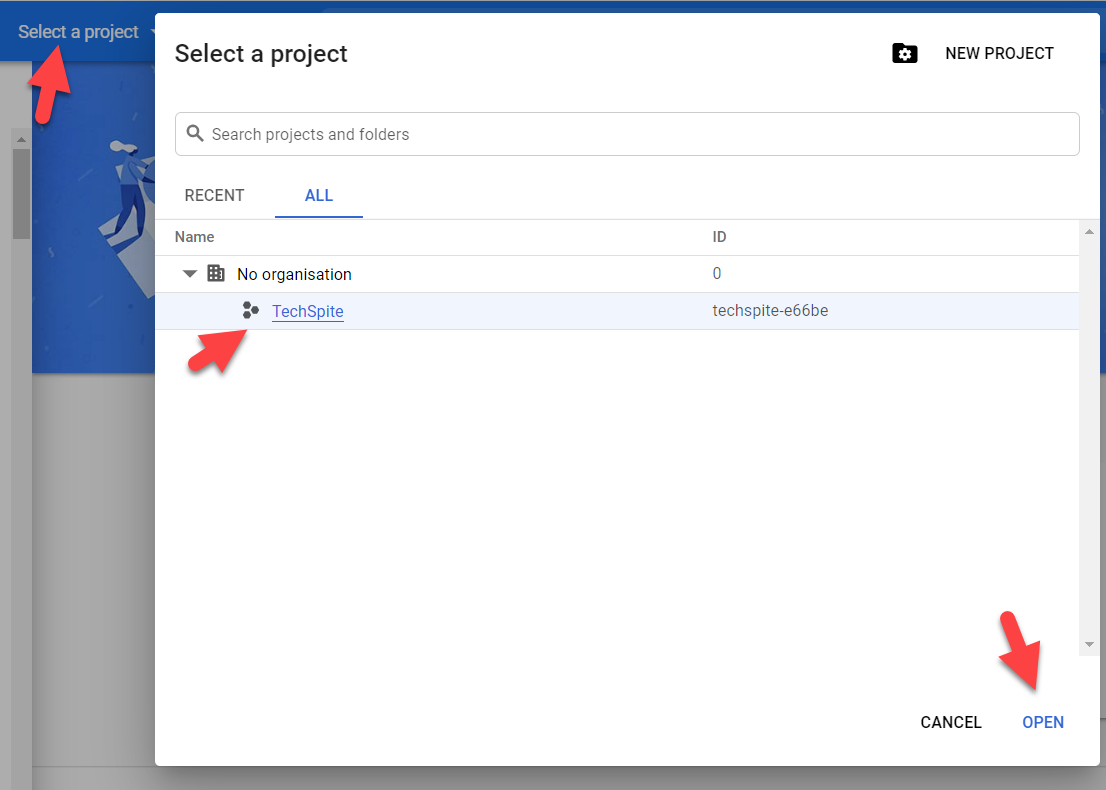The height and width of the screenshot is (790, 1106).
Task: Click the folder-gear icon beside New Project
Action: coord(904,54)
